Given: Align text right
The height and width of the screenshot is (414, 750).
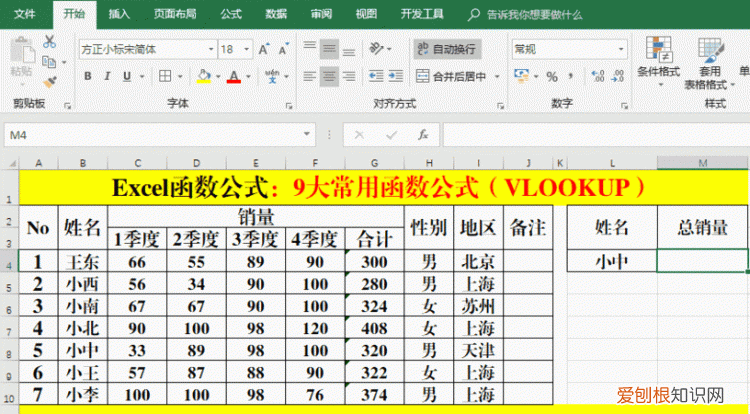Looking at the screenshot, I should 349,76.
